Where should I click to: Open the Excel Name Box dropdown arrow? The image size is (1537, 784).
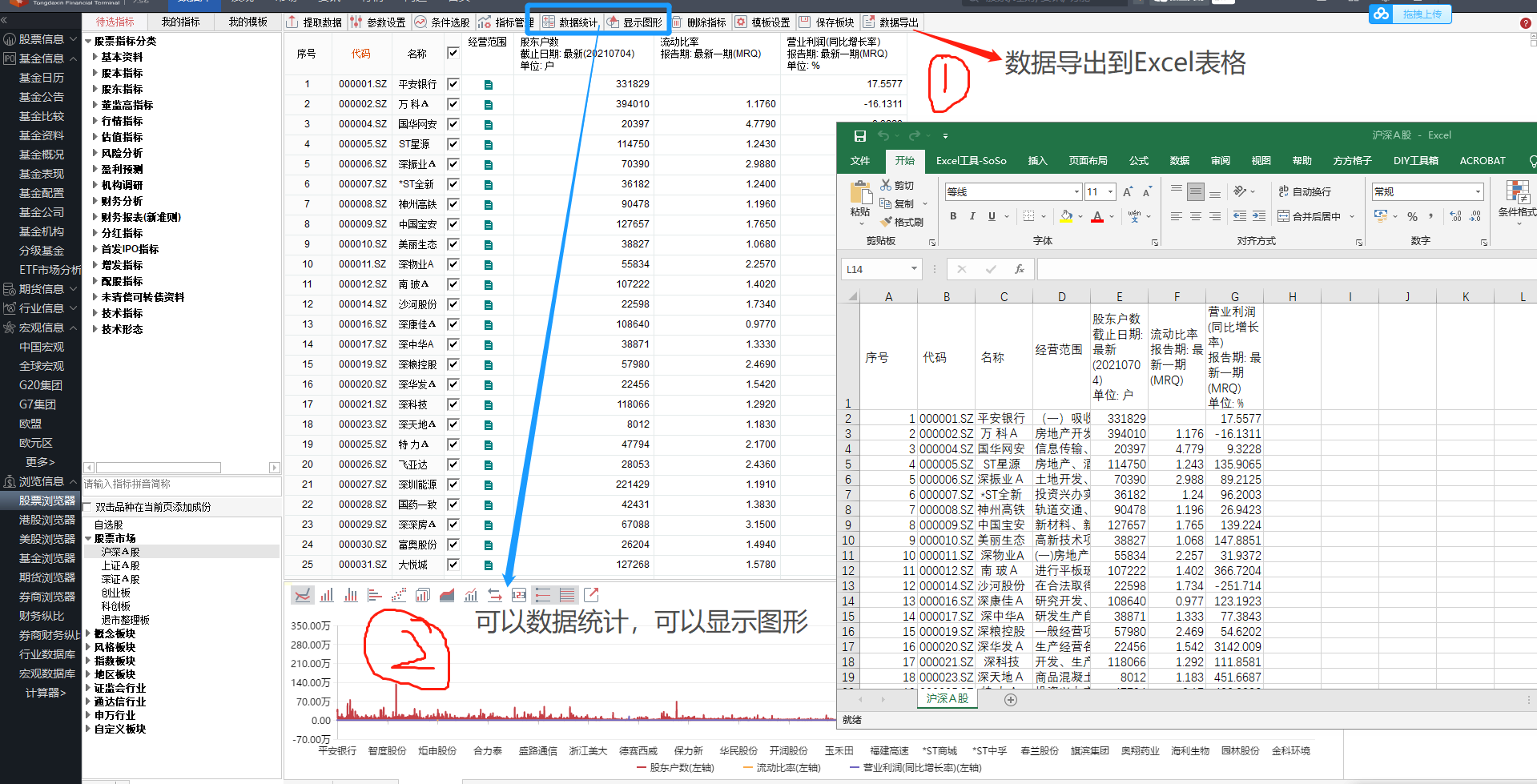(x=914, y=269)
